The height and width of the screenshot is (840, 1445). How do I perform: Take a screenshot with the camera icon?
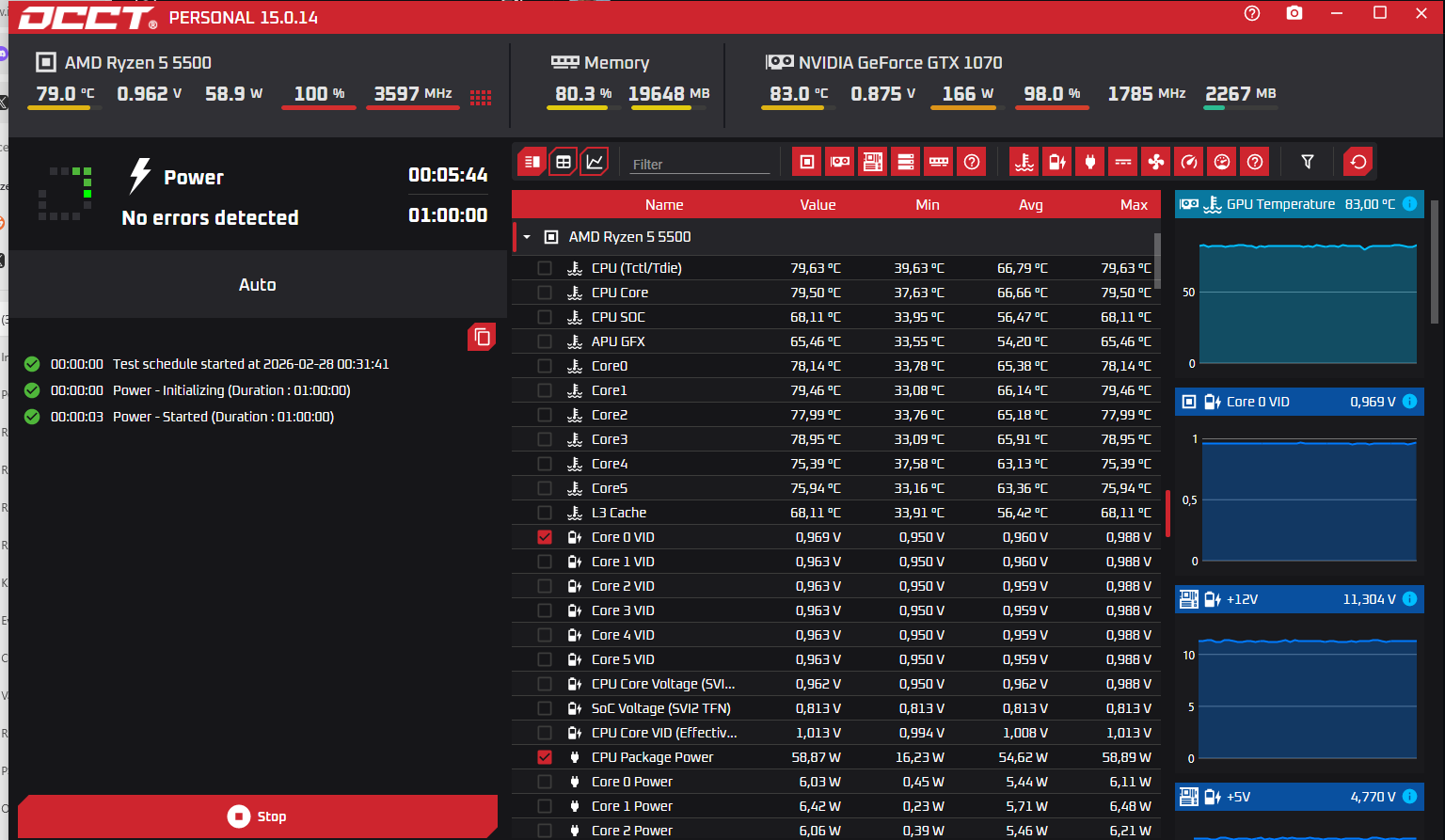point(1294,13)
